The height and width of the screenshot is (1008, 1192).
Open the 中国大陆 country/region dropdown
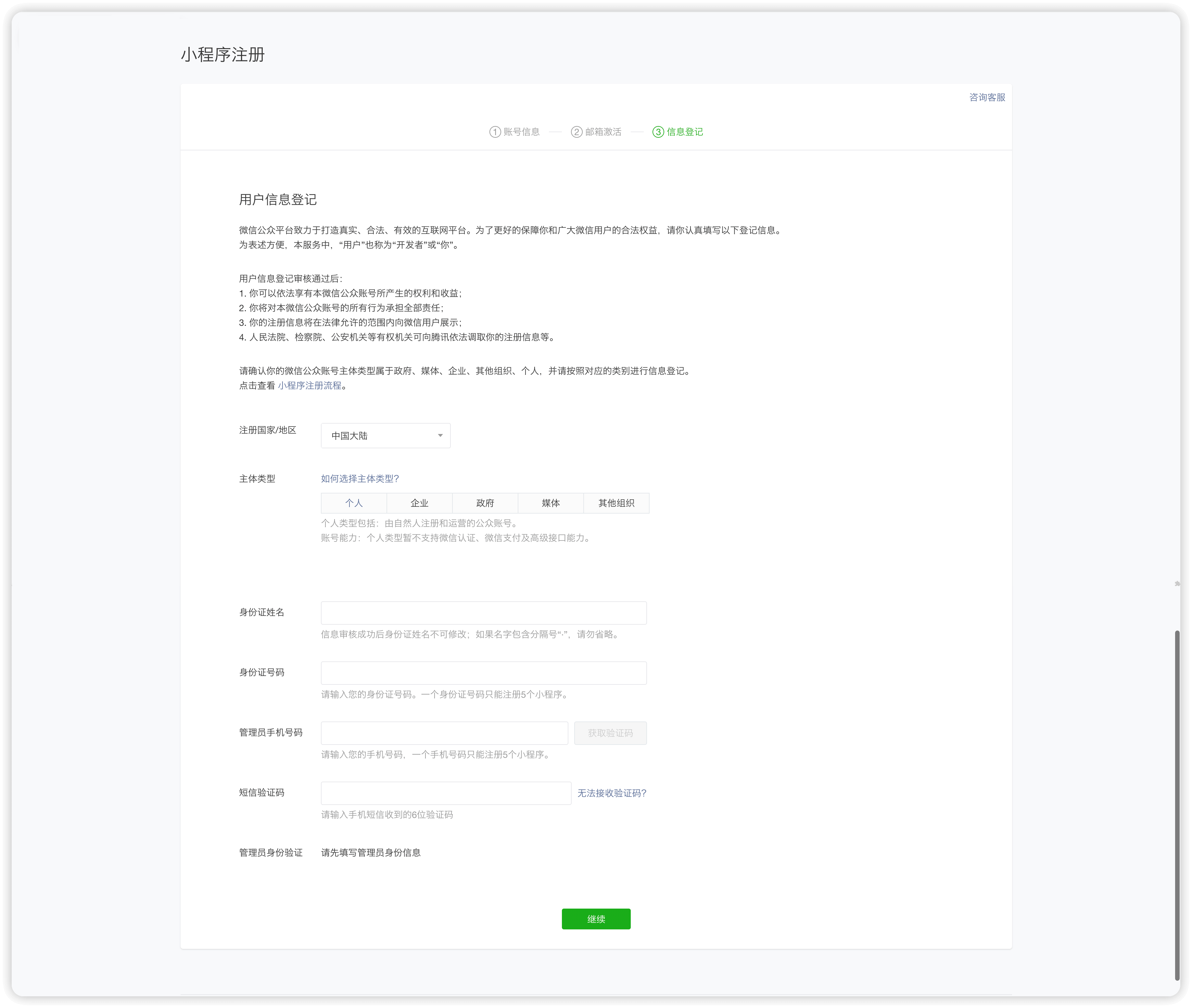pos(385,435)
